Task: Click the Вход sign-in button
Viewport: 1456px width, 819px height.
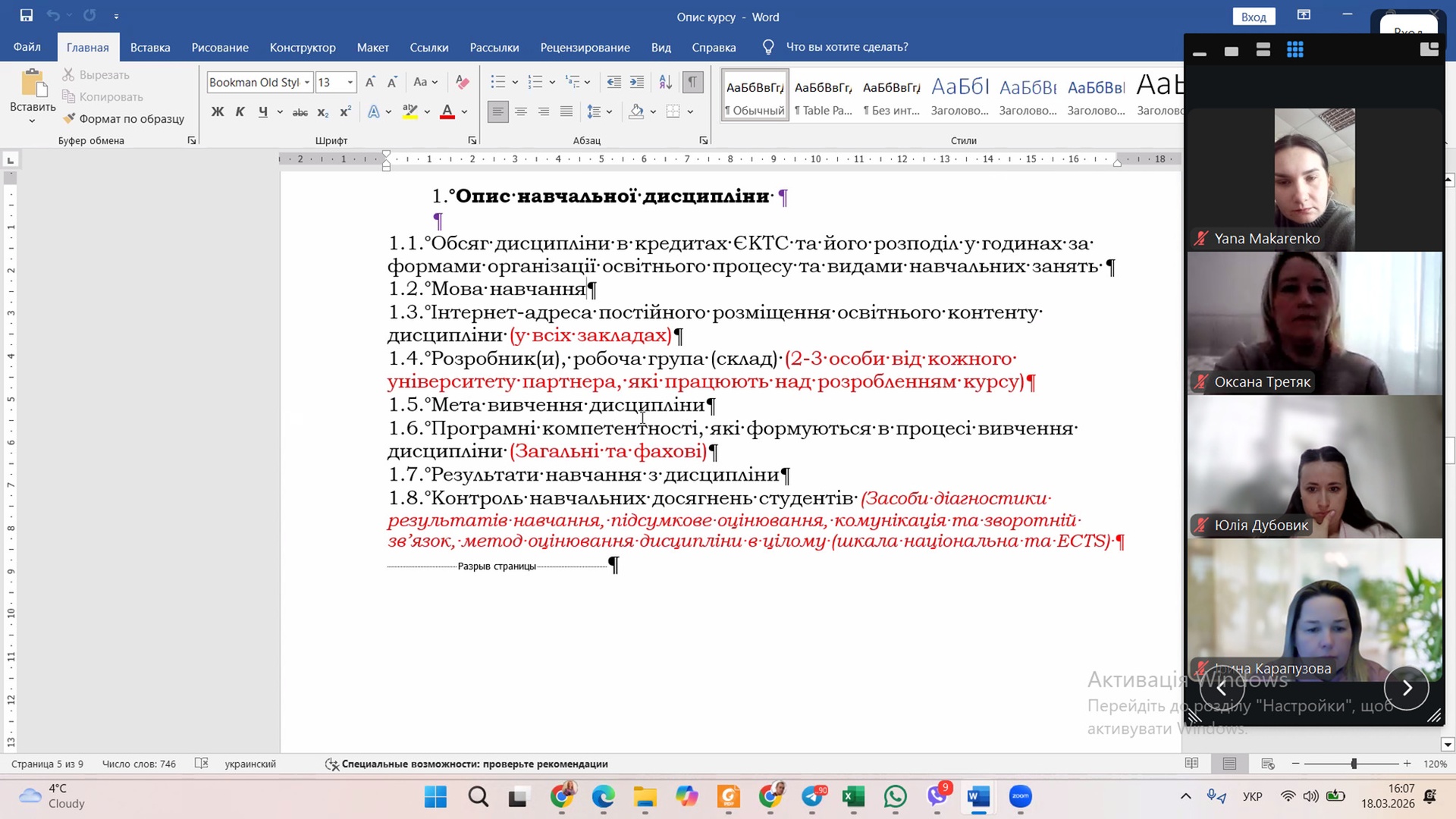Action: click(1253, 17)
